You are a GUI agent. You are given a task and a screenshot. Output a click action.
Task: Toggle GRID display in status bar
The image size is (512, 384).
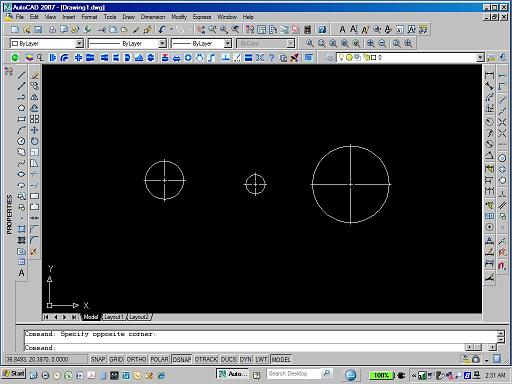pos(116,359)
